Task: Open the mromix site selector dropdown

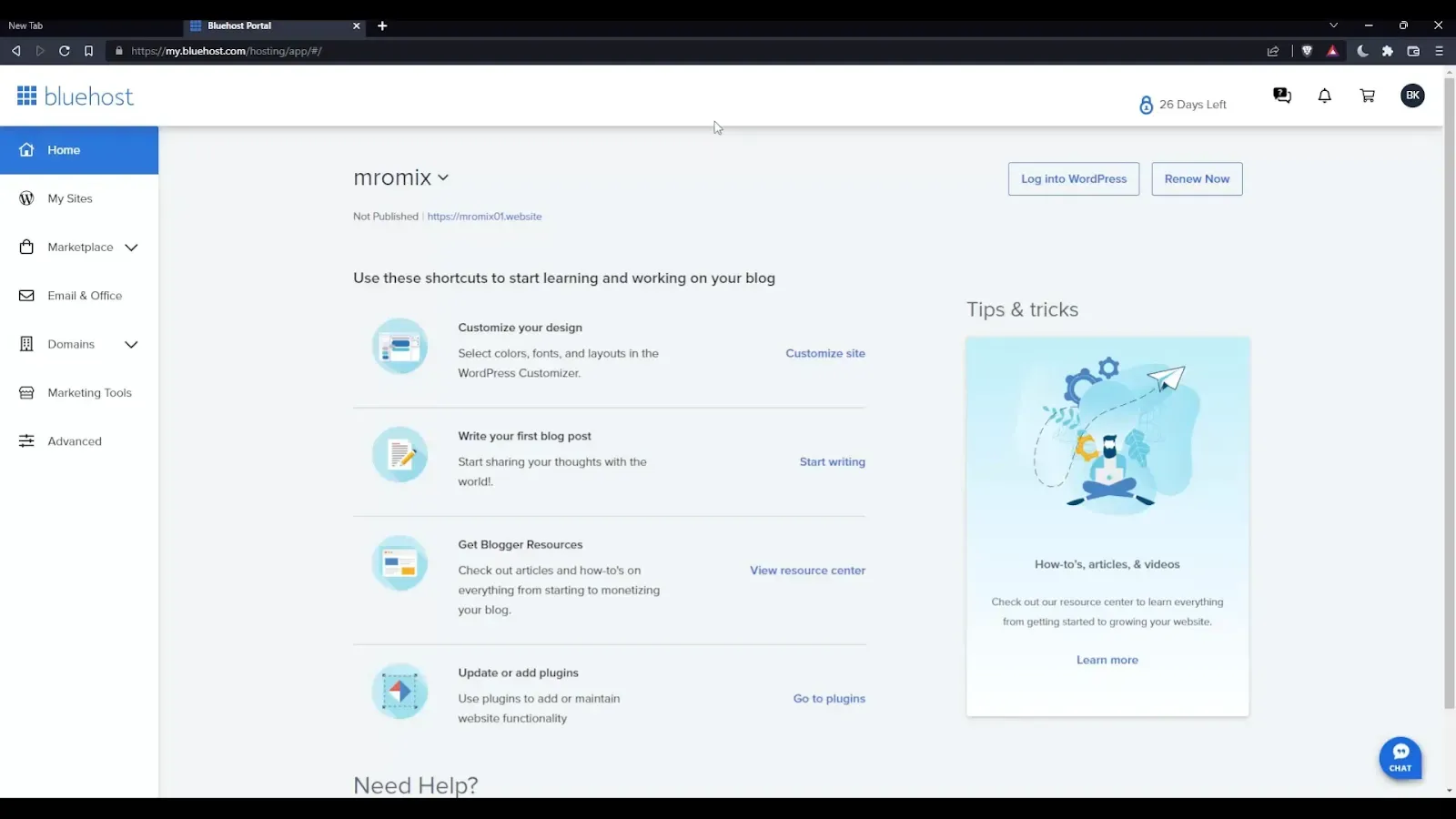Action: click(401, 177)
